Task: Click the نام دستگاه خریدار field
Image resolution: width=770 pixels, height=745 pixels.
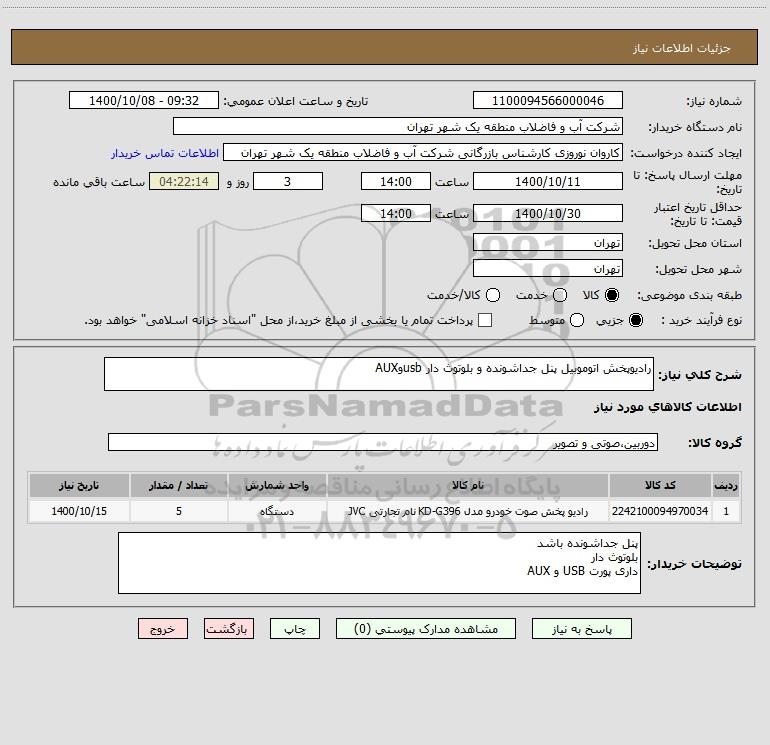Action: (x=398, y=126)
